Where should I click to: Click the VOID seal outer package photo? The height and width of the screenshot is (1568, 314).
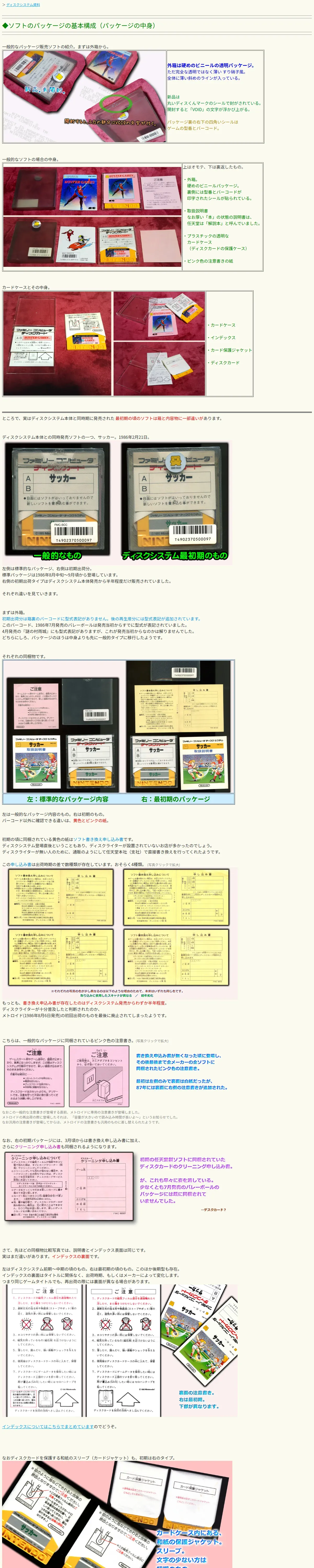tap(84, 97)
